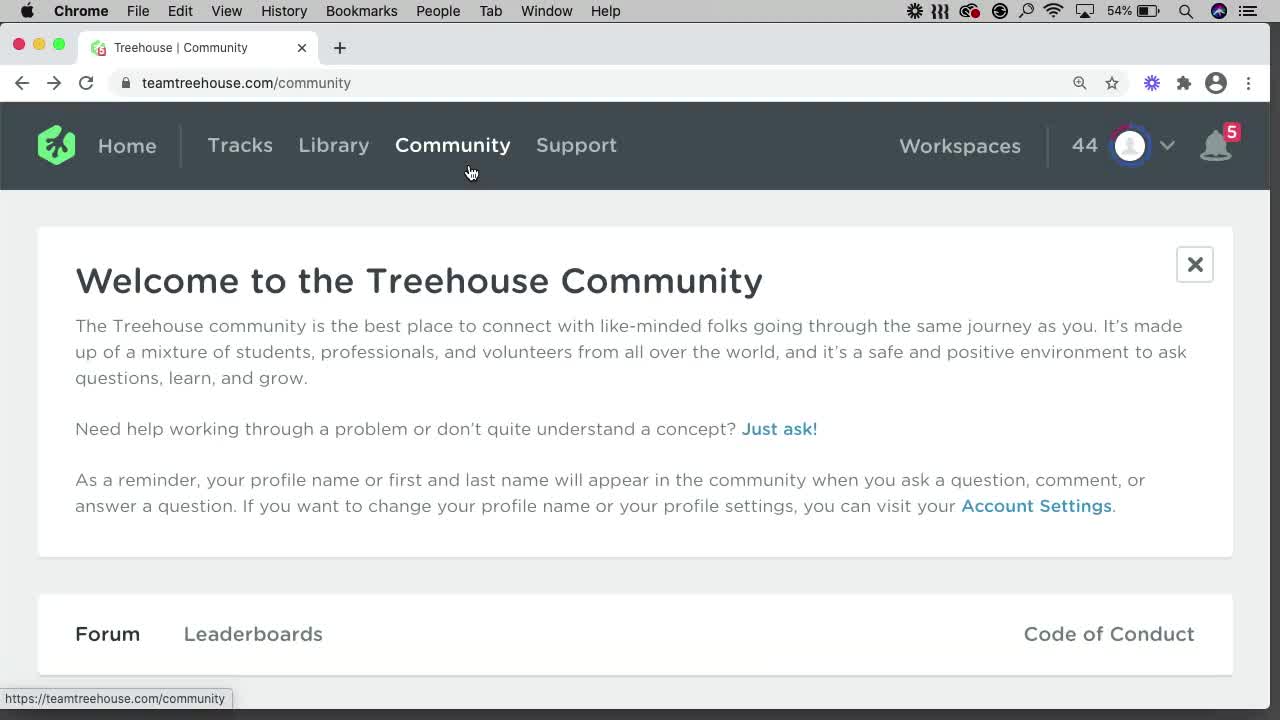The width and height of the screenshot is (1280, 720).
Task: Bookmark the page with the star icon
Action: (1112, 83)
